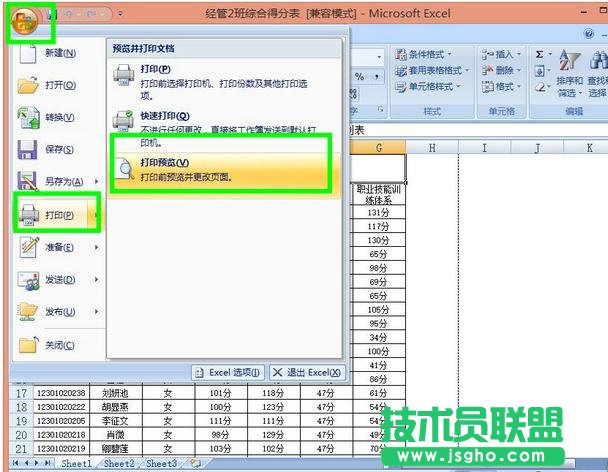608x472 pixels.
Task: Click the Convert (转换) icon
Action: point(29,118)
